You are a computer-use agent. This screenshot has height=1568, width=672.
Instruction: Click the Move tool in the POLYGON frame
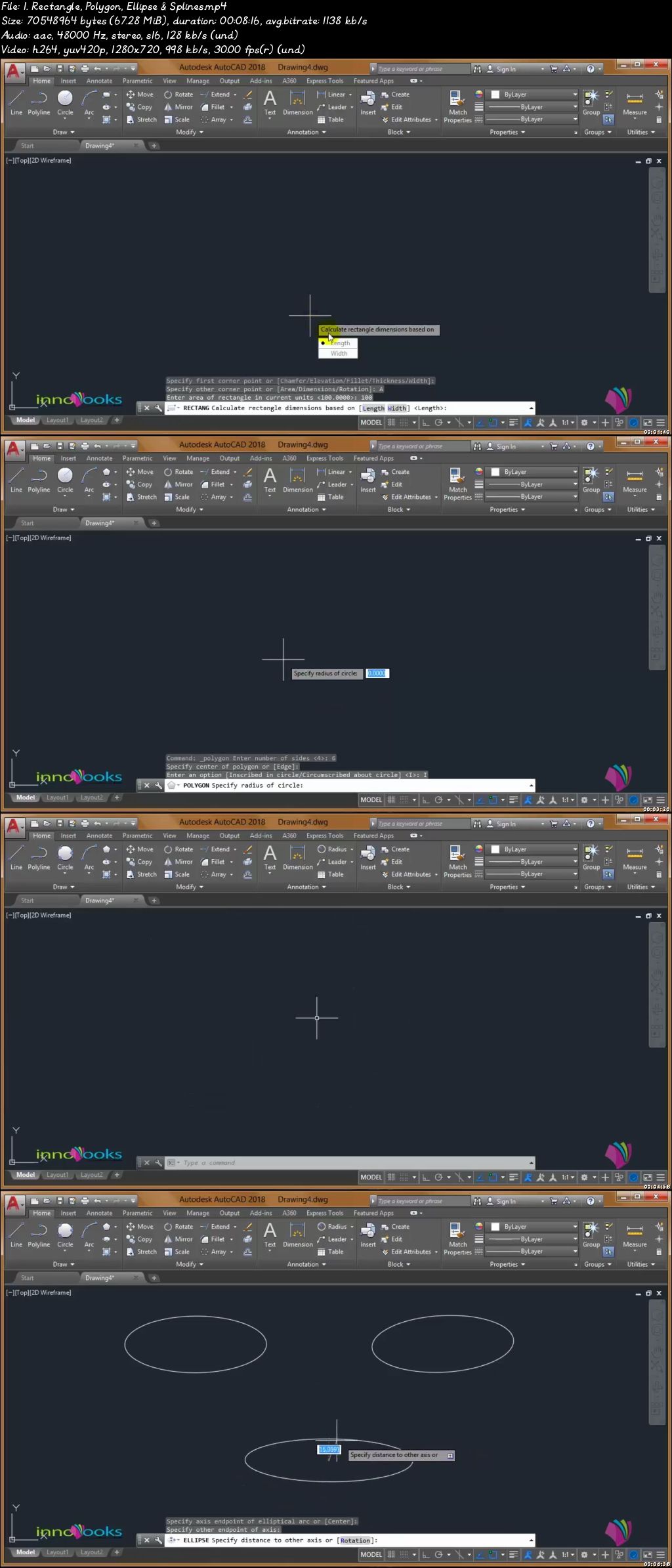[140, 472]
